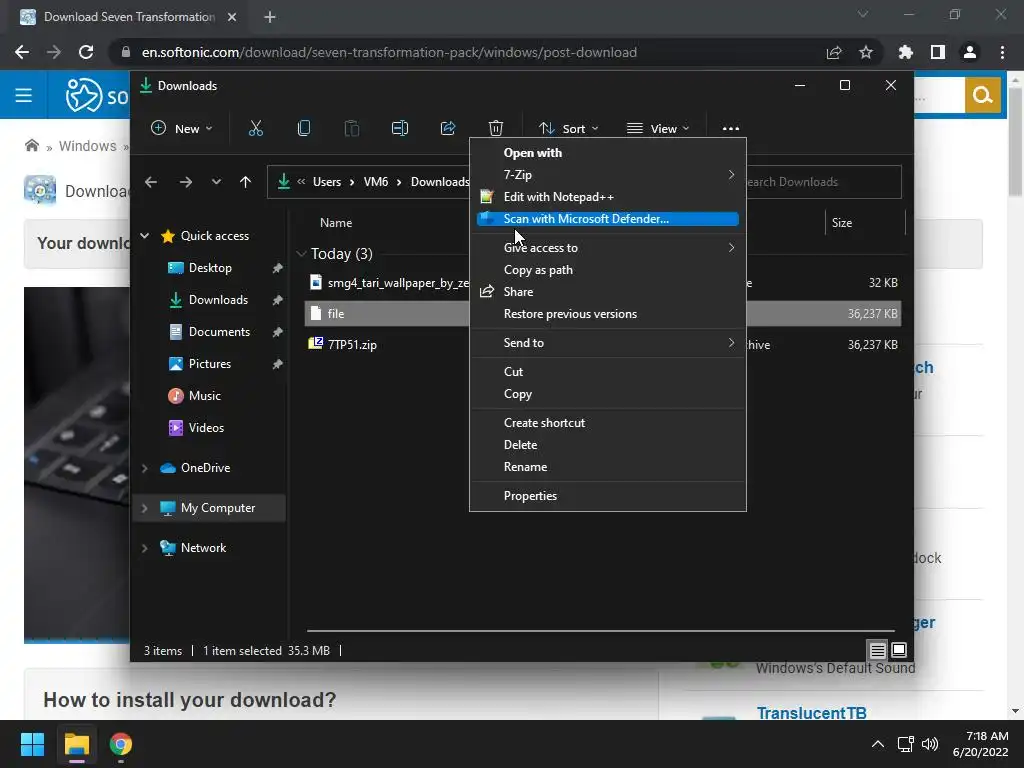
Task: Select Copy as path
Action: [x=608, y=270]
